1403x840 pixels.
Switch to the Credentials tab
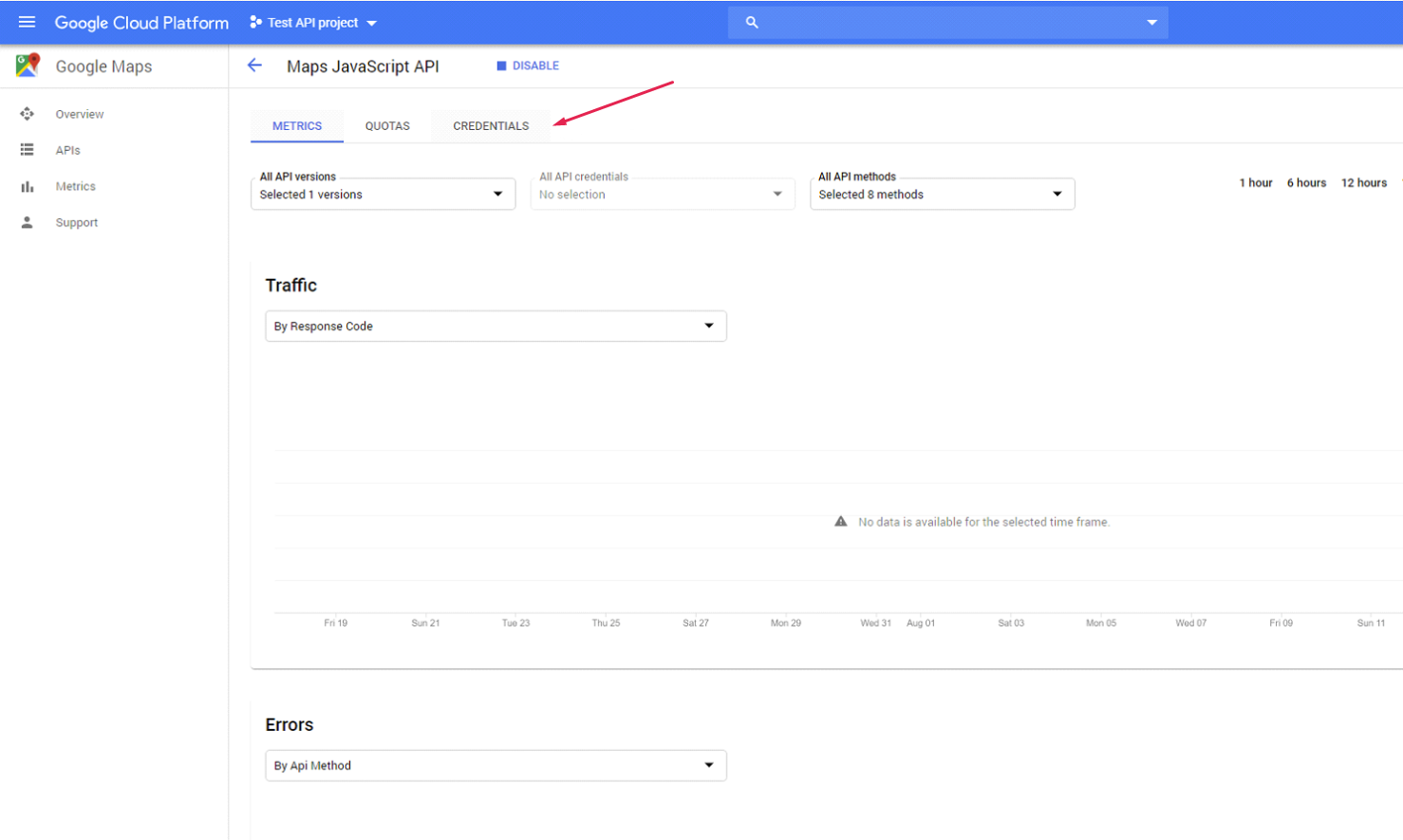coord(491,126)
